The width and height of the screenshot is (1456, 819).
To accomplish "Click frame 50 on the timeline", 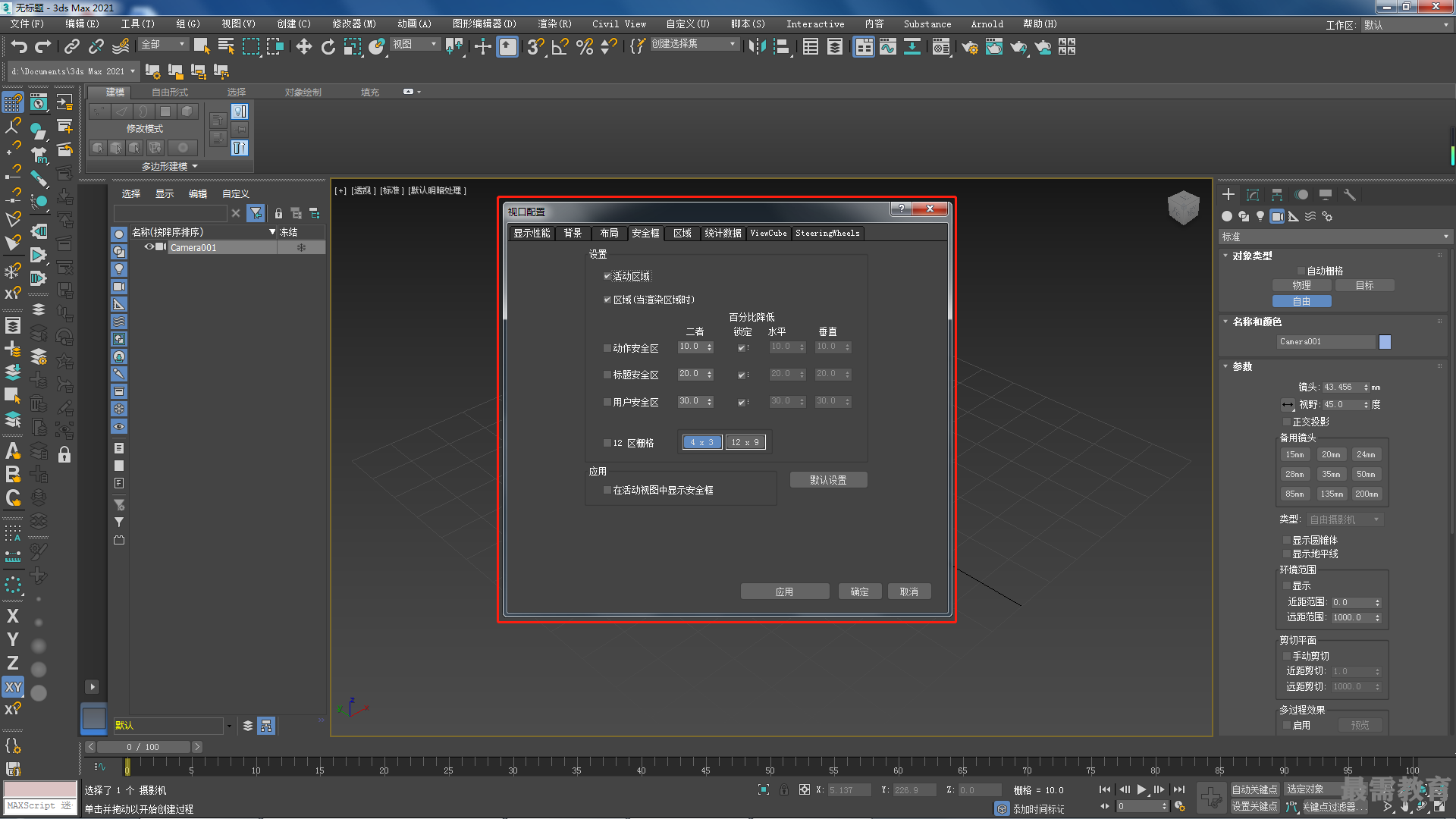I will (x=770, y=766).
